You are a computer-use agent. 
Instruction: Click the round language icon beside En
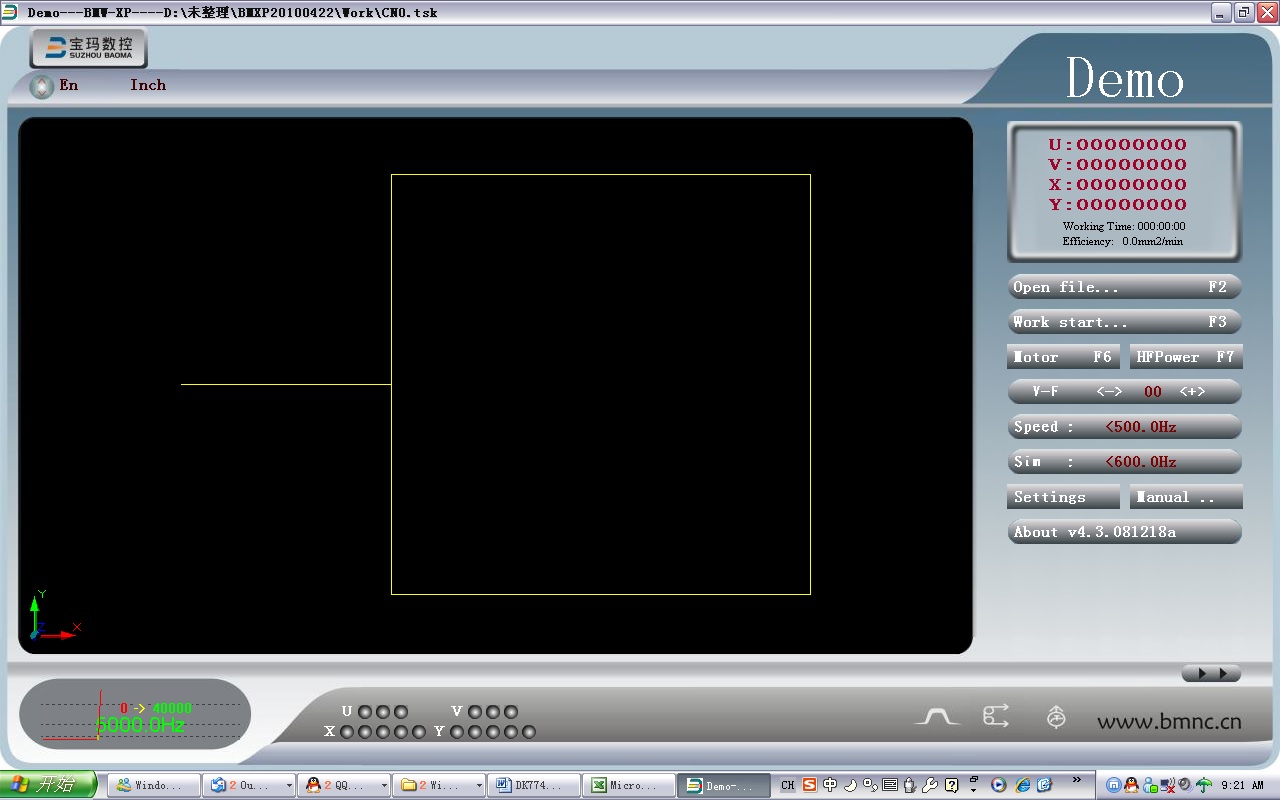click(41, 87)
